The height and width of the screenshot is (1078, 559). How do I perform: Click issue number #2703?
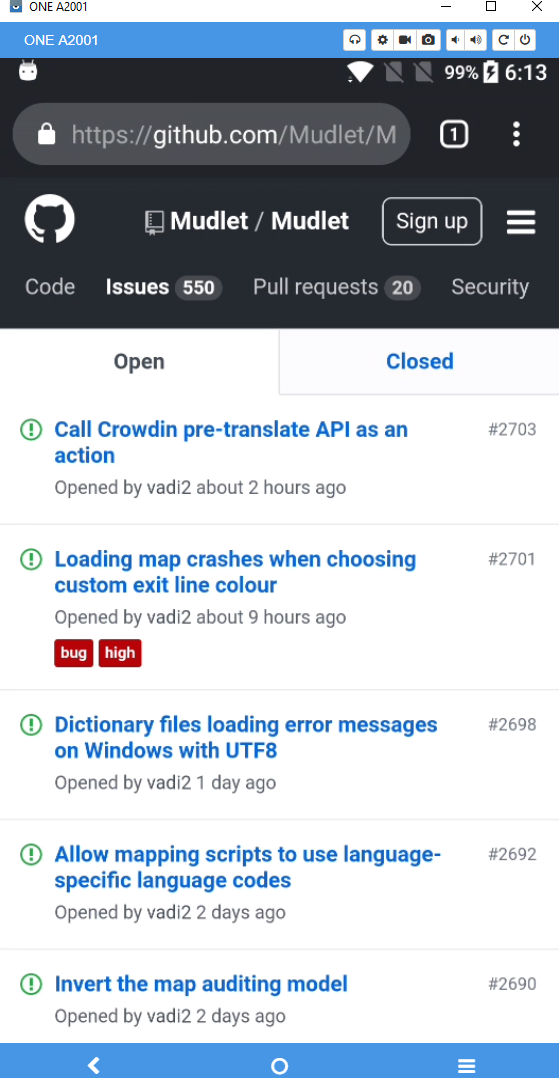pos(512,430)
